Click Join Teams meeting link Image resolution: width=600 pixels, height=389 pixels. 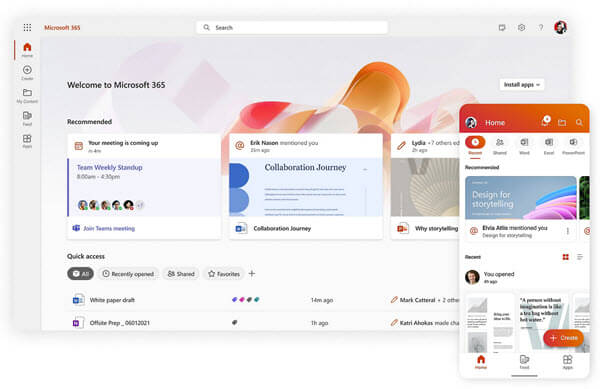point(109,228)
